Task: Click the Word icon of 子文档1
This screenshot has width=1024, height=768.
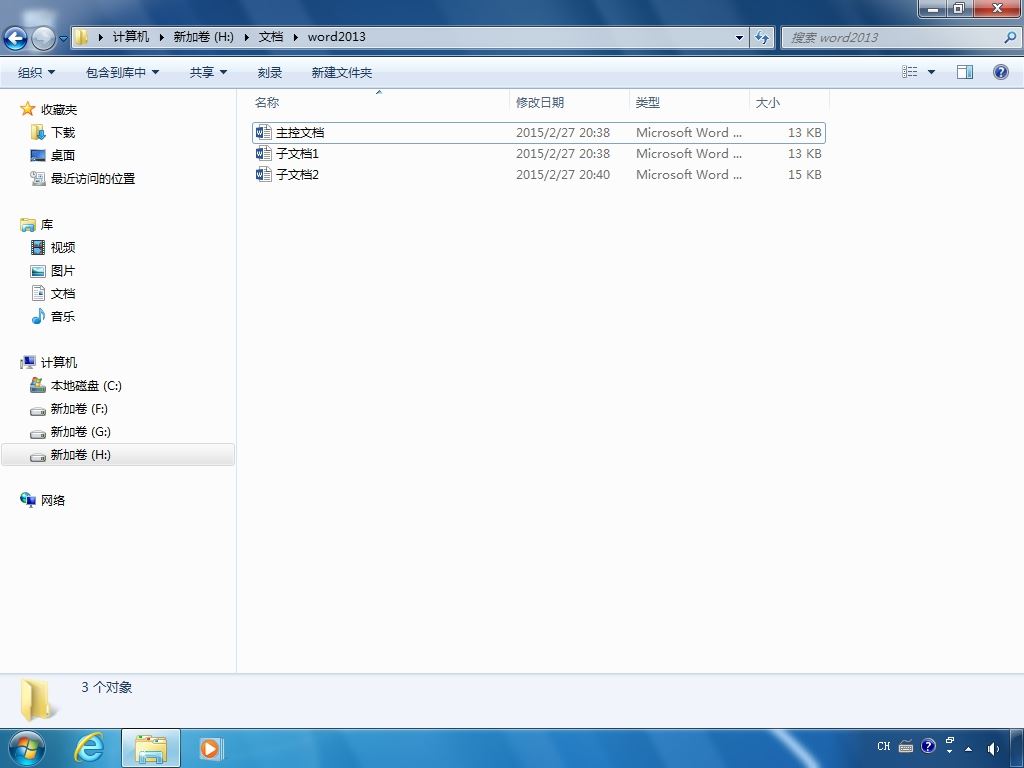Action: coord(264,153)
